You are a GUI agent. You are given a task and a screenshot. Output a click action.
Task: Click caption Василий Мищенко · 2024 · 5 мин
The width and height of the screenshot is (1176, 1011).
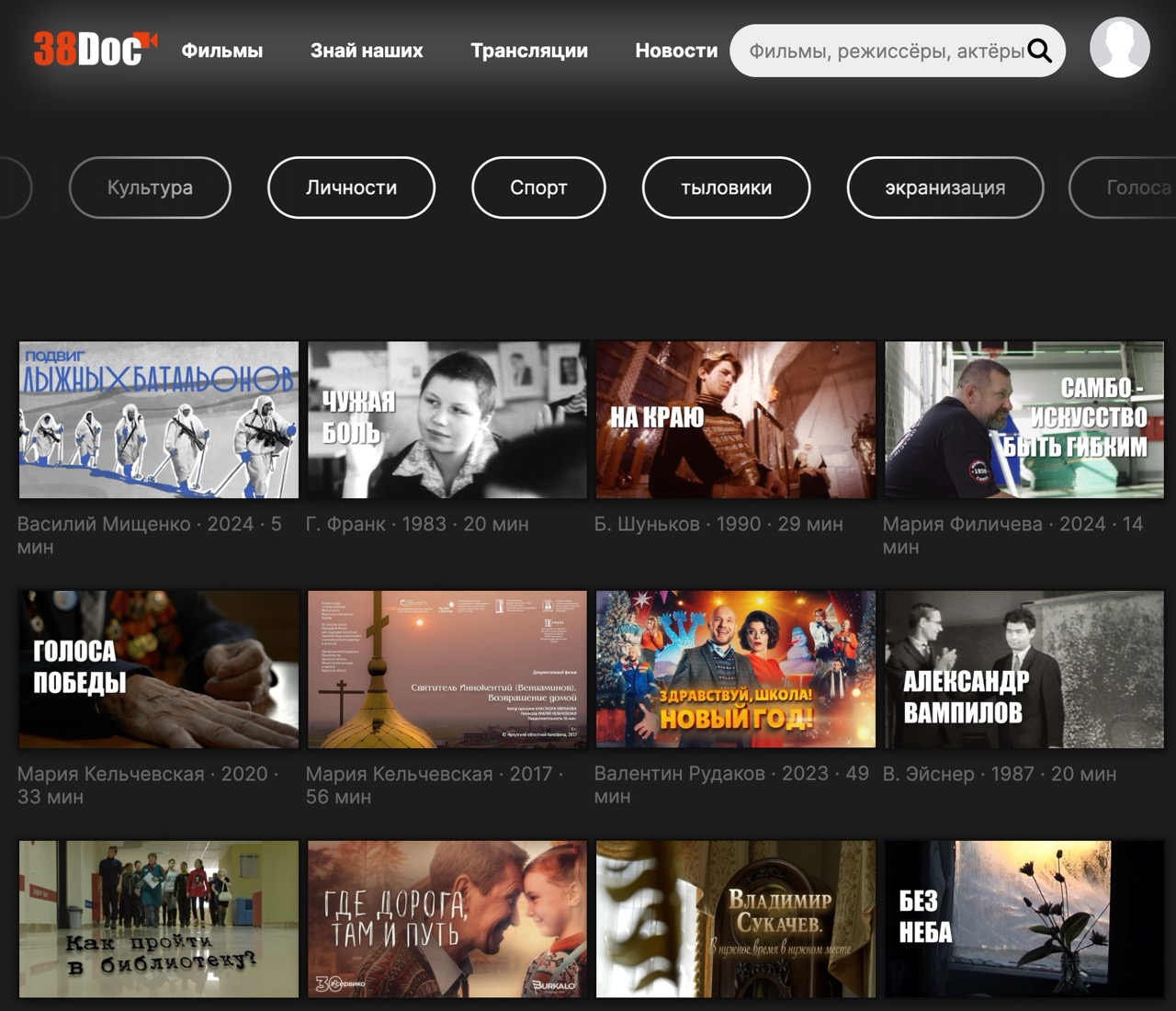(150, 536)
